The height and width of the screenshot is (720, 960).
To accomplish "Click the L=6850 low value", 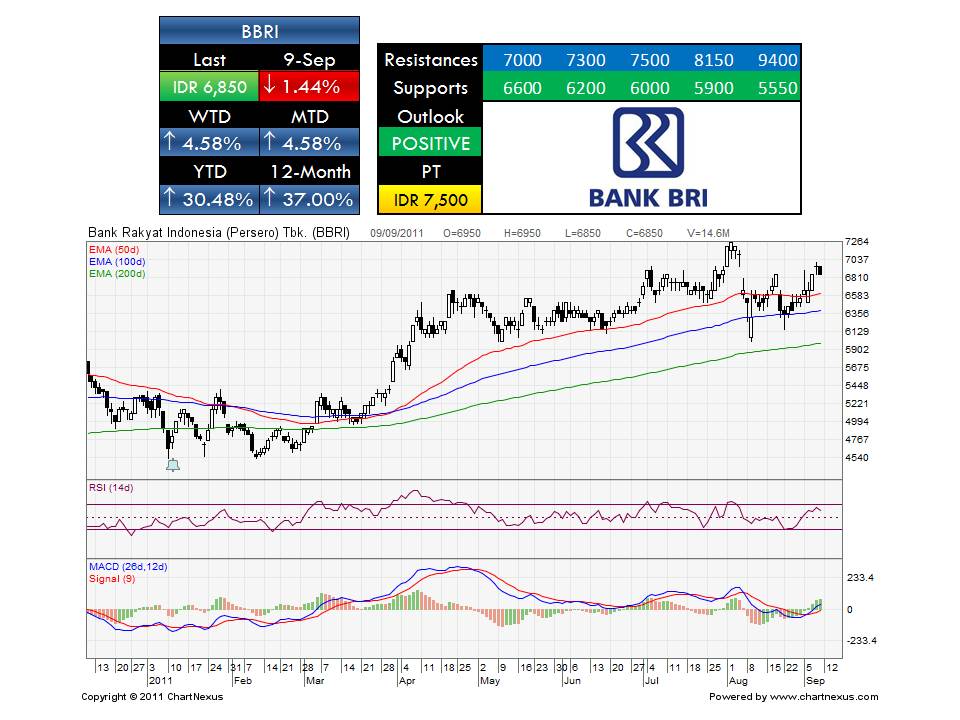I will pos(583,233).
